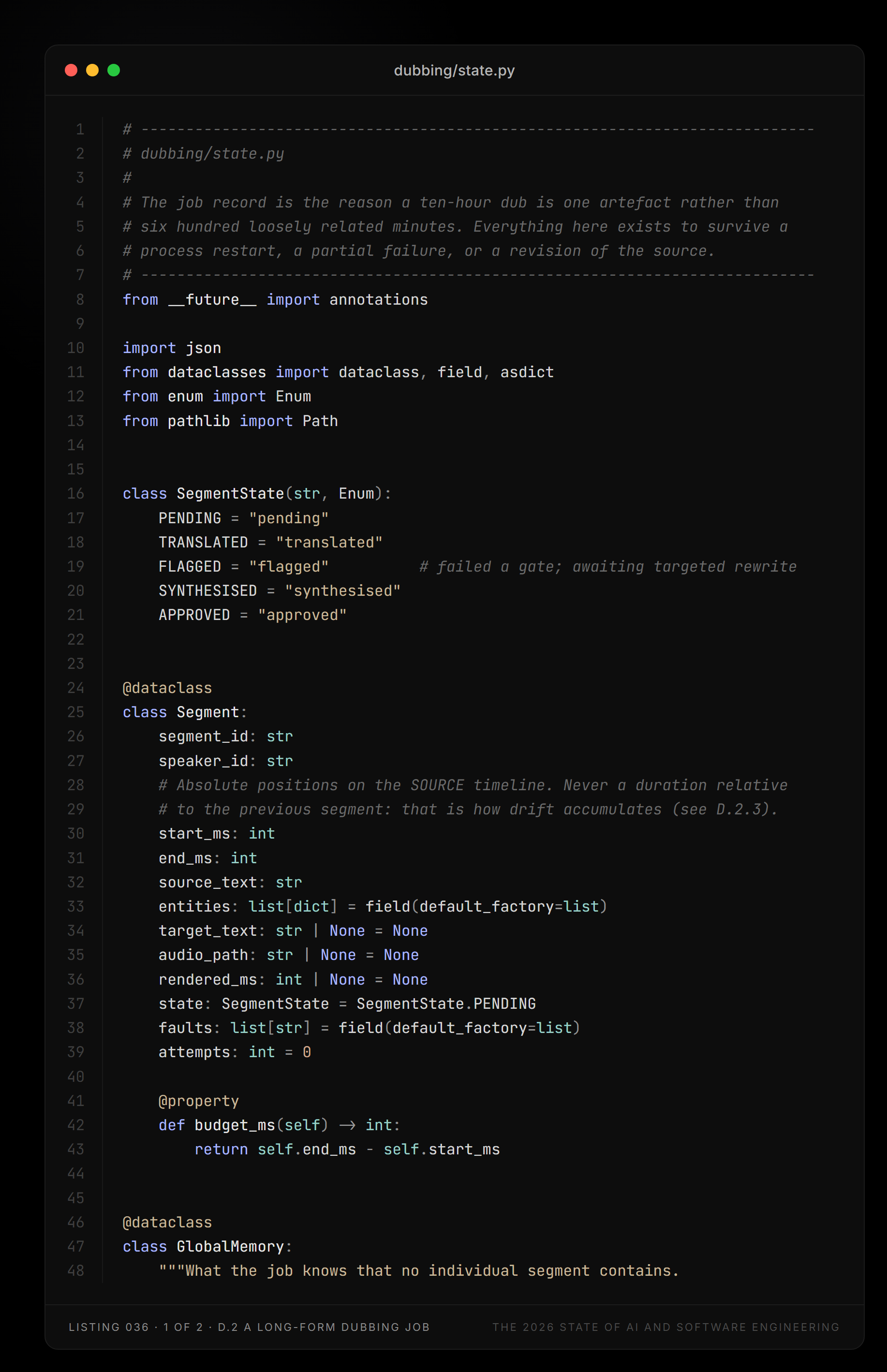
Task: Click the 'failed a gate' inline comment
Action: (x=608, y=567)
